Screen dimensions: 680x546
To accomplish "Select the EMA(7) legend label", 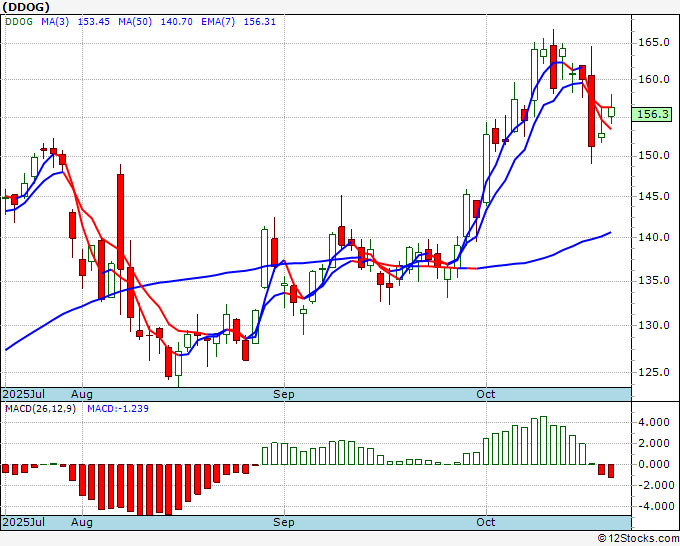I will pos(218,22).
